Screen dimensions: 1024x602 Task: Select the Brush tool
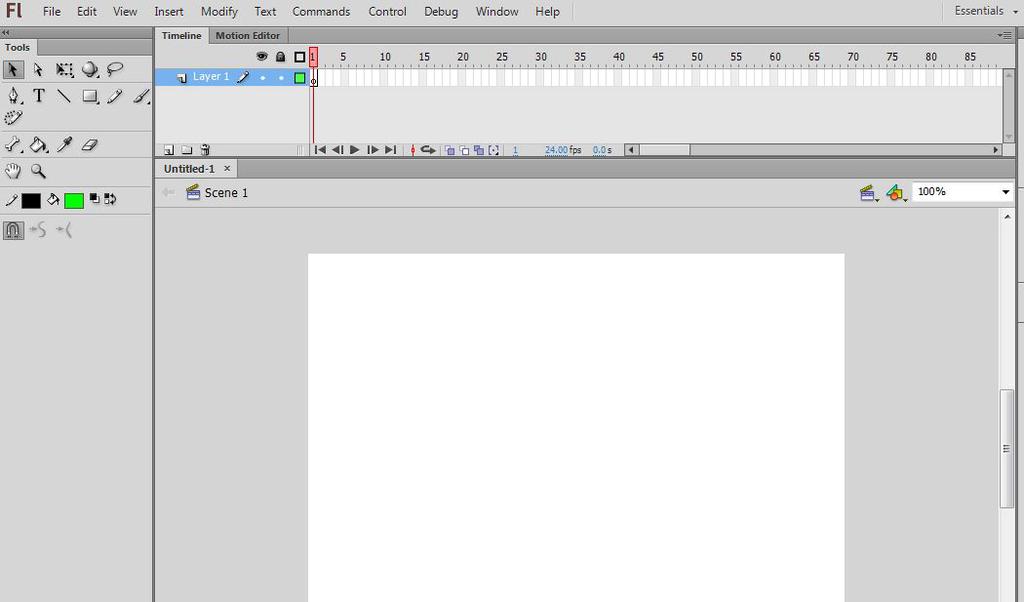141,97
